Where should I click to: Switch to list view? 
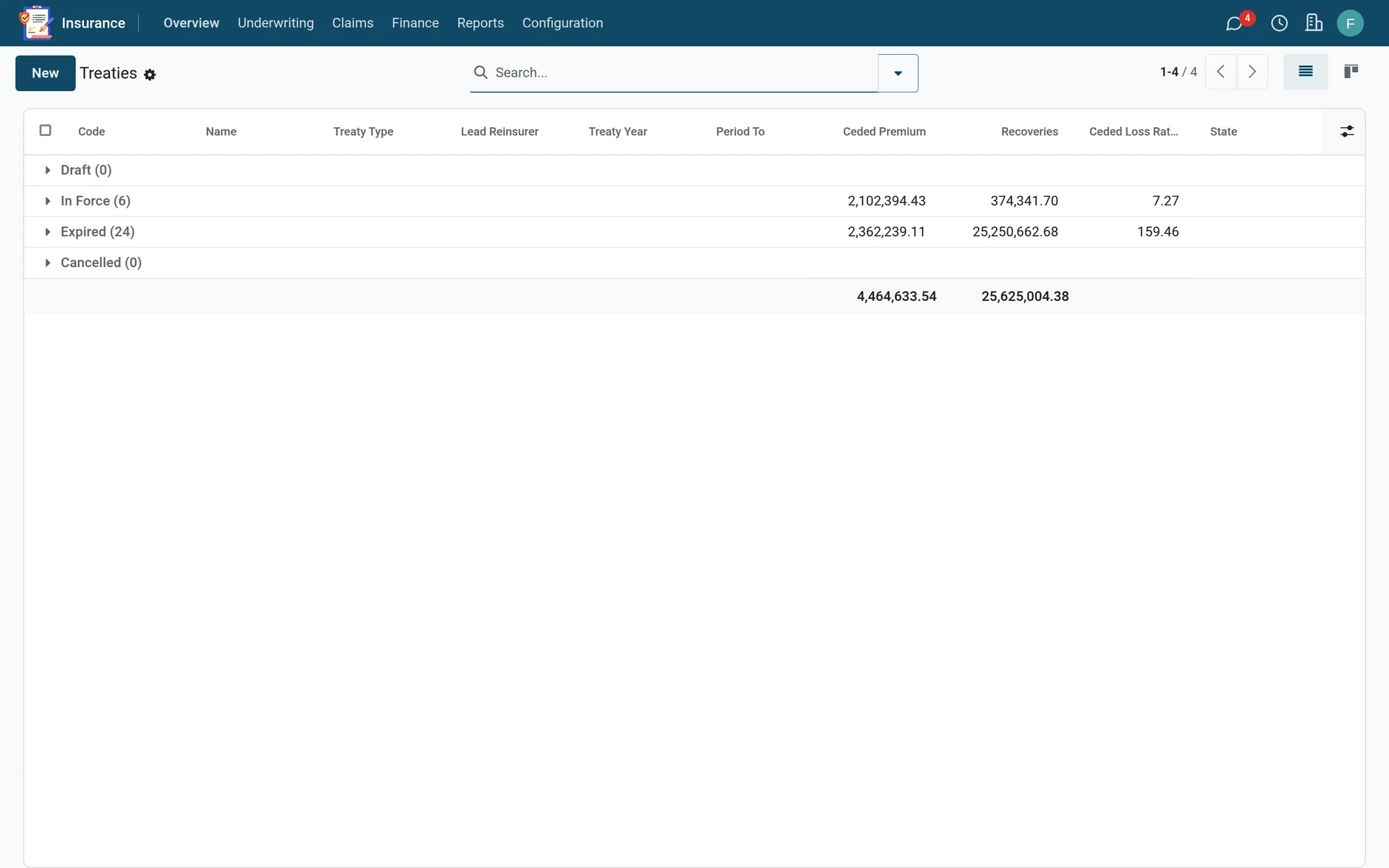tap(1305, 72)
